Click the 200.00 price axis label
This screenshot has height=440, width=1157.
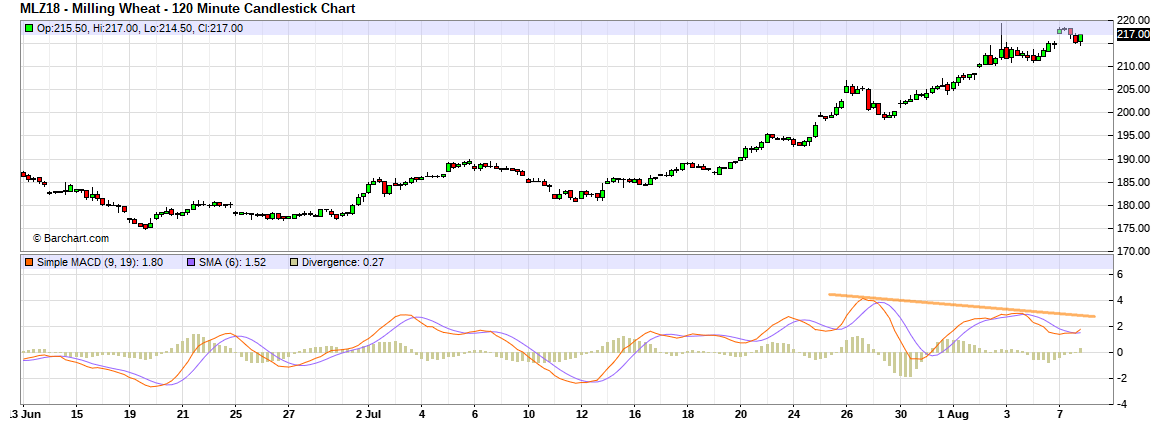click(1133, 112)
